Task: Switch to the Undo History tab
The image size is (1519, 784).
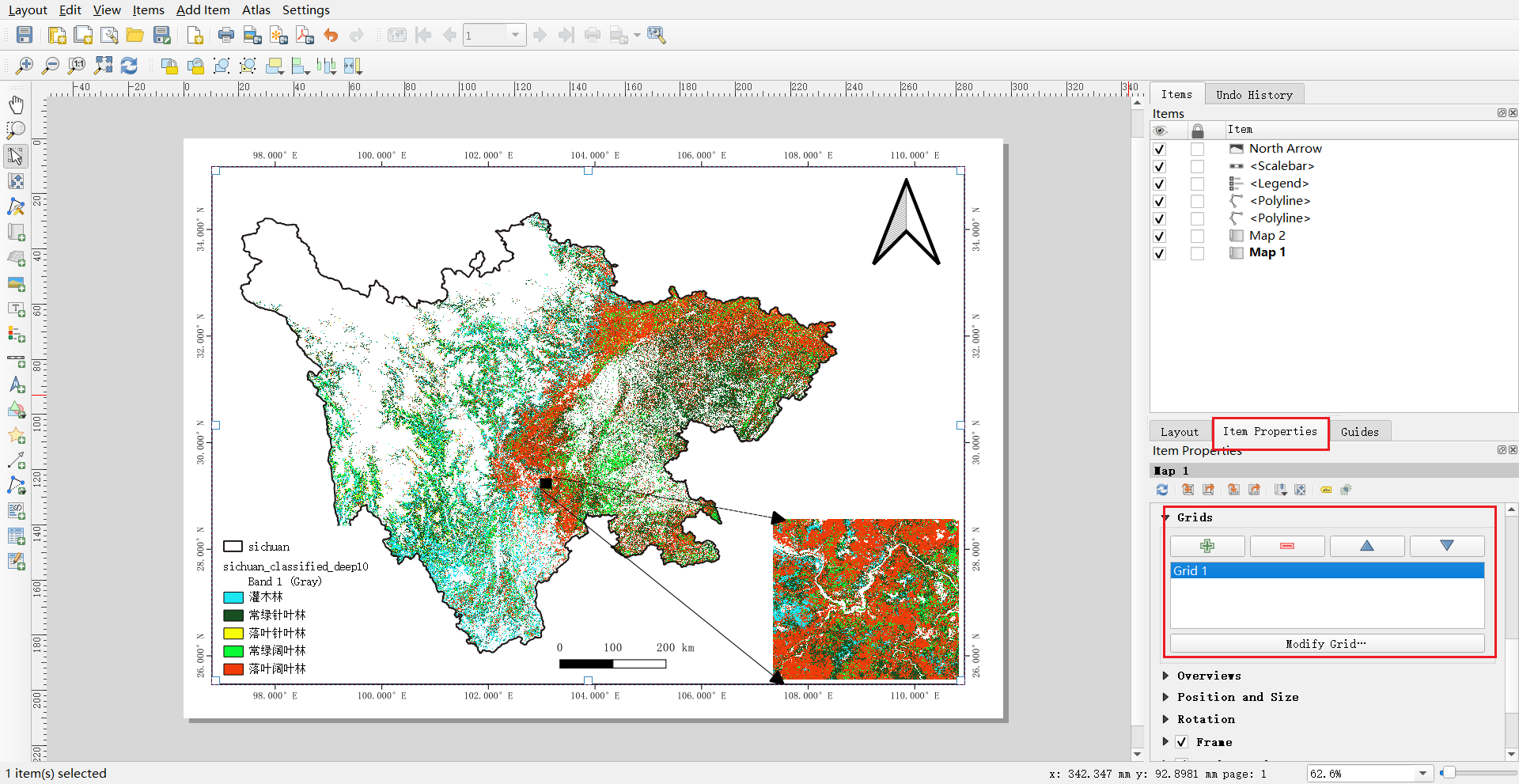Action: click(1254, 94)
